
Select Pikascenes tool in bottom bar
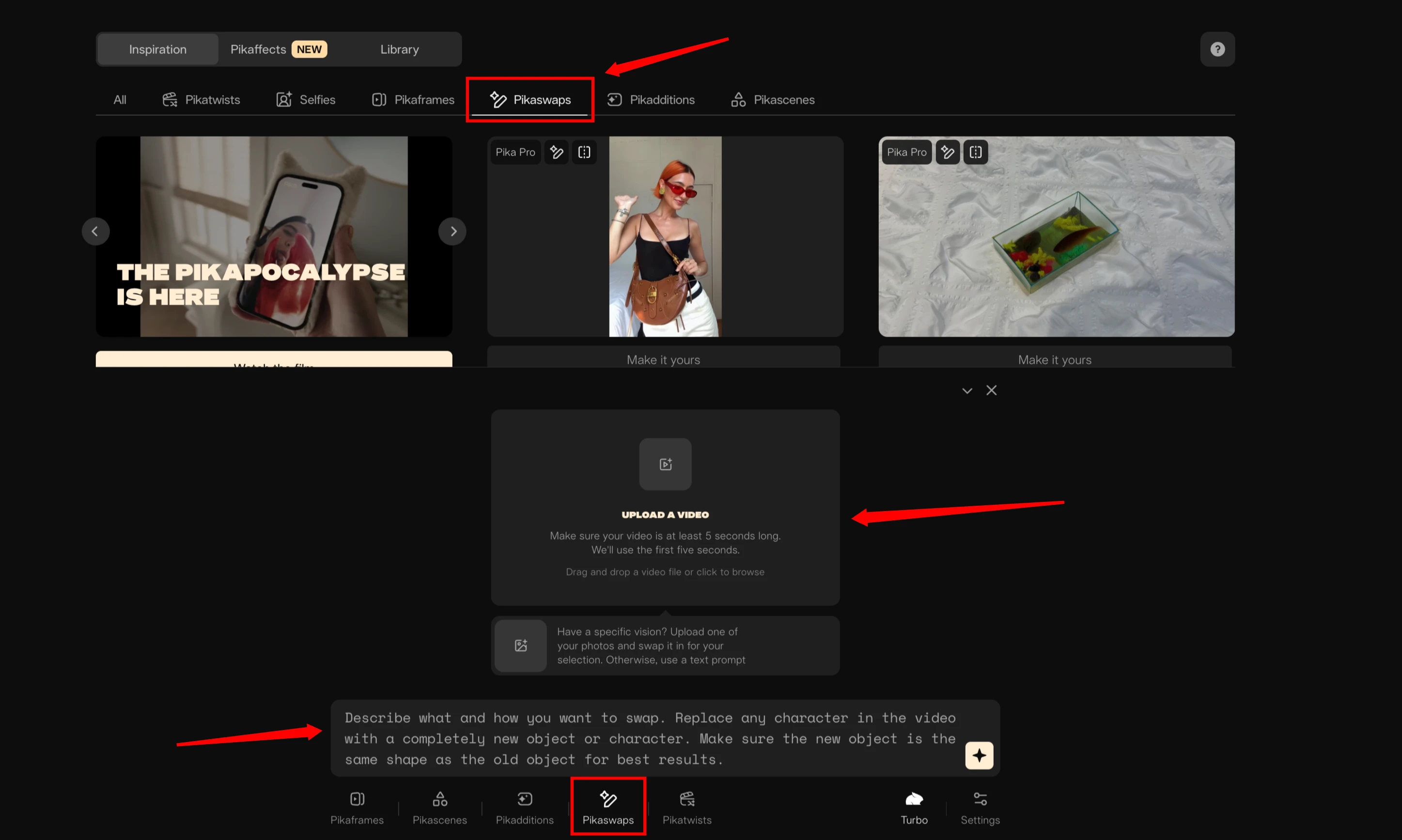[x=440, y=808]
